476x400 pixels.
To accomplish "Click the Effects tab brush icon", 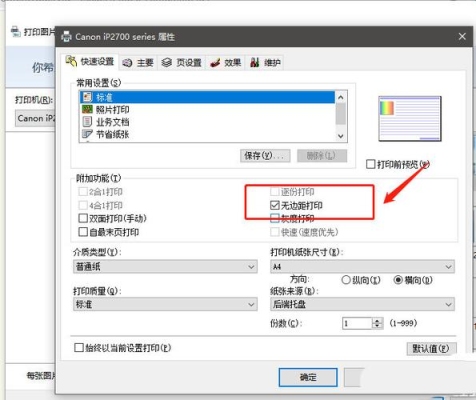I will tap(215, 62).
